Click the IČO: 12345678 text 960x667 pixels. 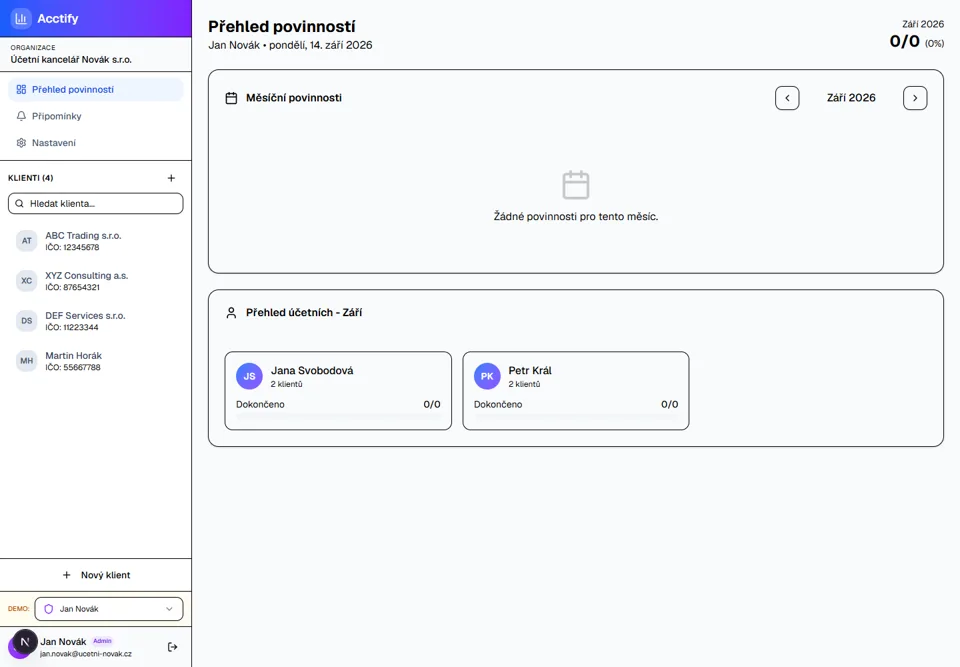point(72,247)
